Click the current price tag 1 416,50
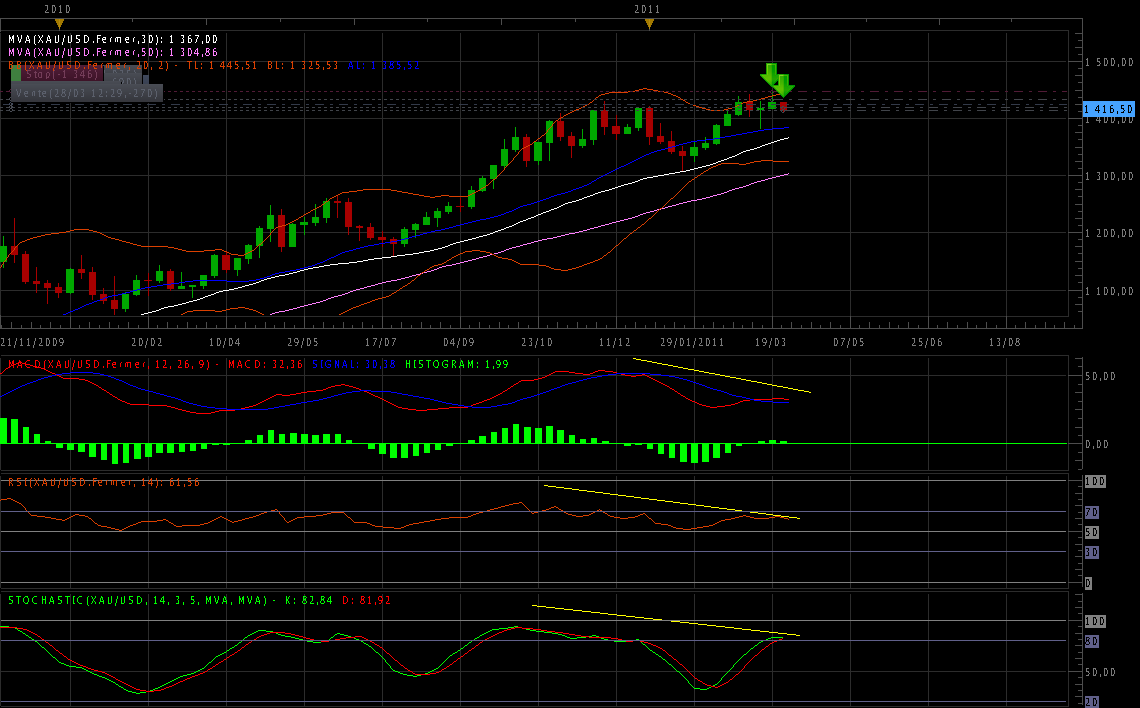 [x=1110, y=108]
